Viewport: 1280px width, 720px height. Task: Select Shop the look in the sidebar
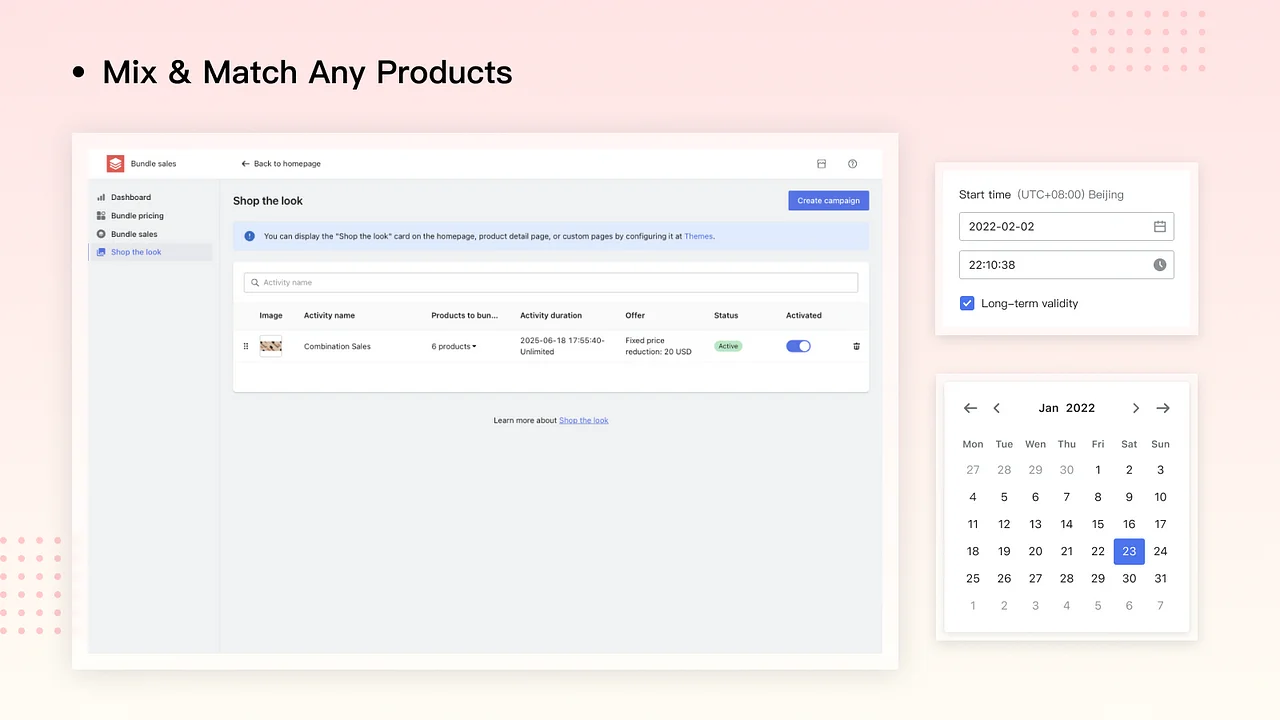(136, 252)
